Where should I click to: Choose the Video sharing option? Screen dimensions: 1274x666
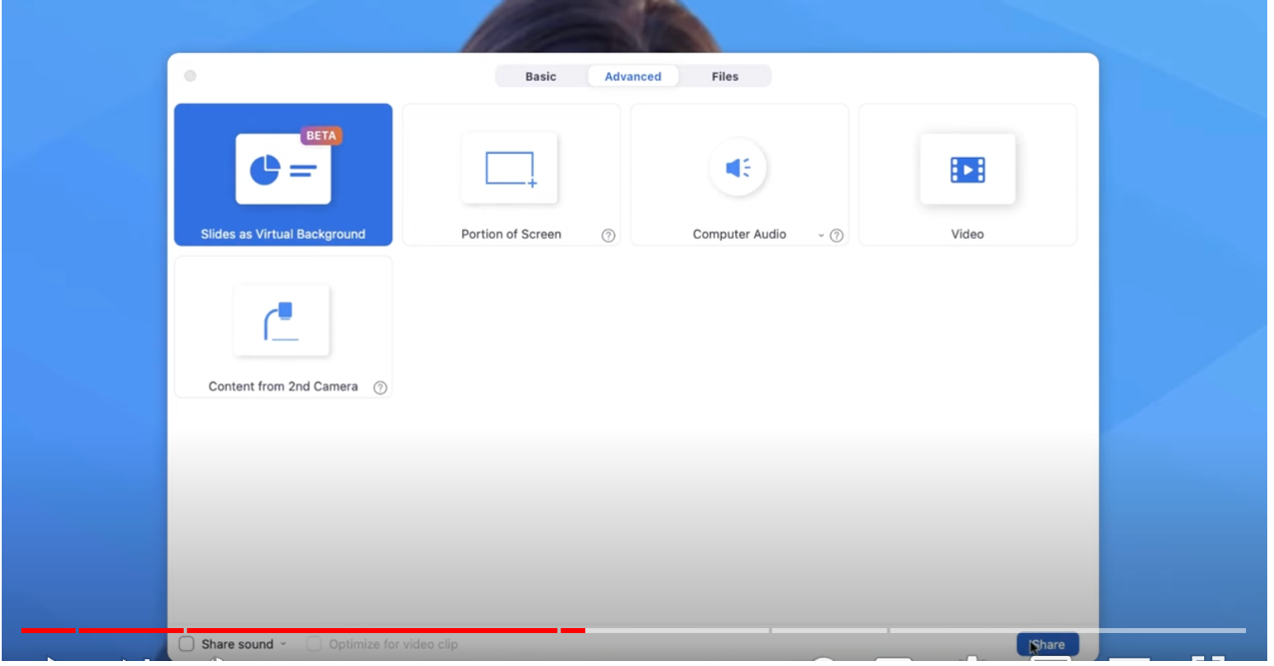[967, 175]
